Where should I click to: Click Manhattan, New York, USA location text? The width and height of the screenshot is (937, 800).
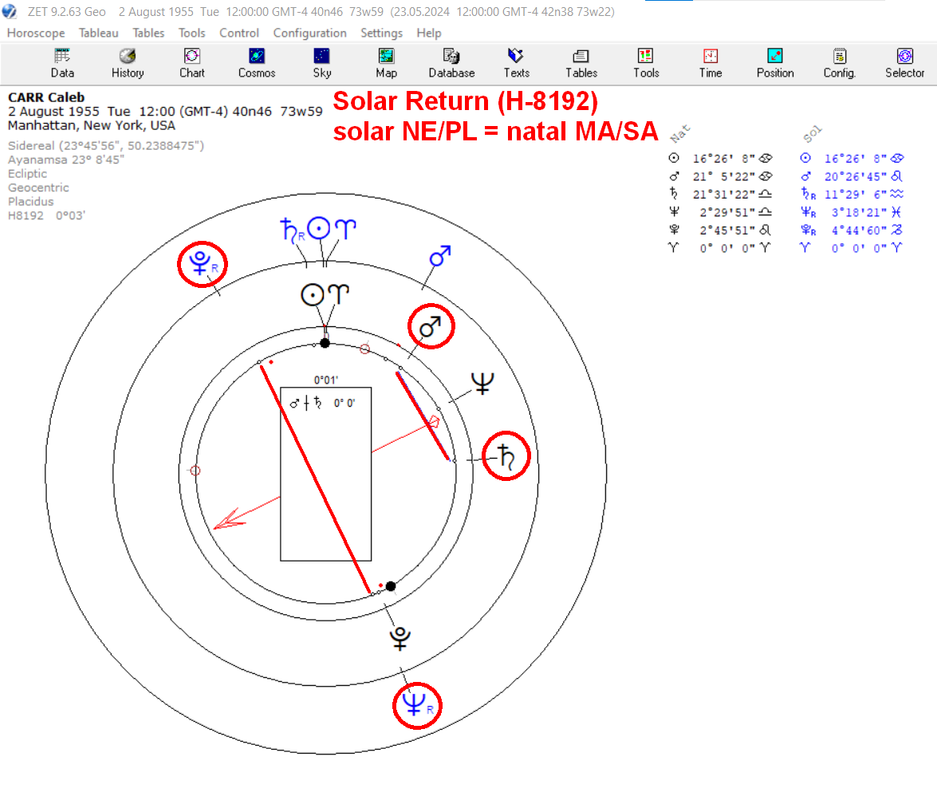[x=91, y=125]
